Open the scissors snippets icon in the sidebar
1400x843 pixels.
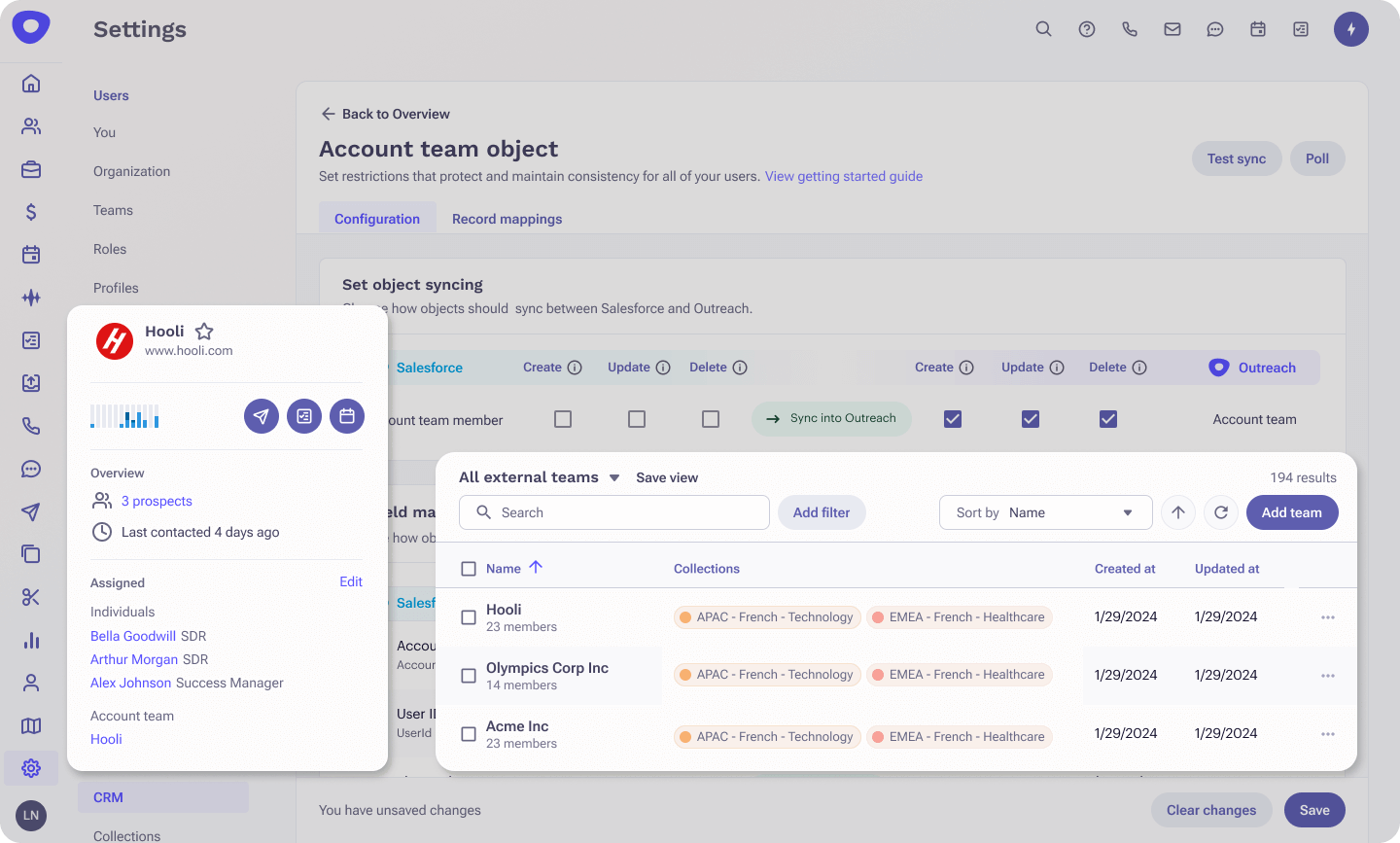(31, 597)
